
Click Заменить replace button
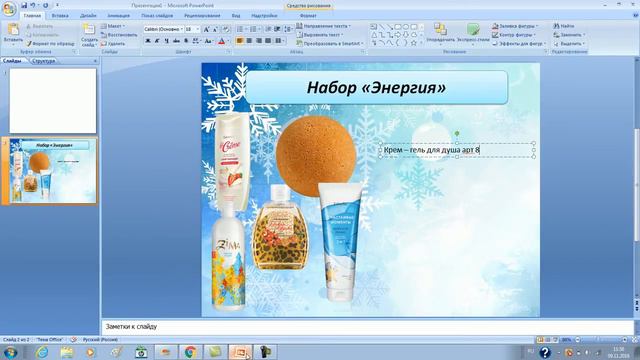(x=569, y=35)
